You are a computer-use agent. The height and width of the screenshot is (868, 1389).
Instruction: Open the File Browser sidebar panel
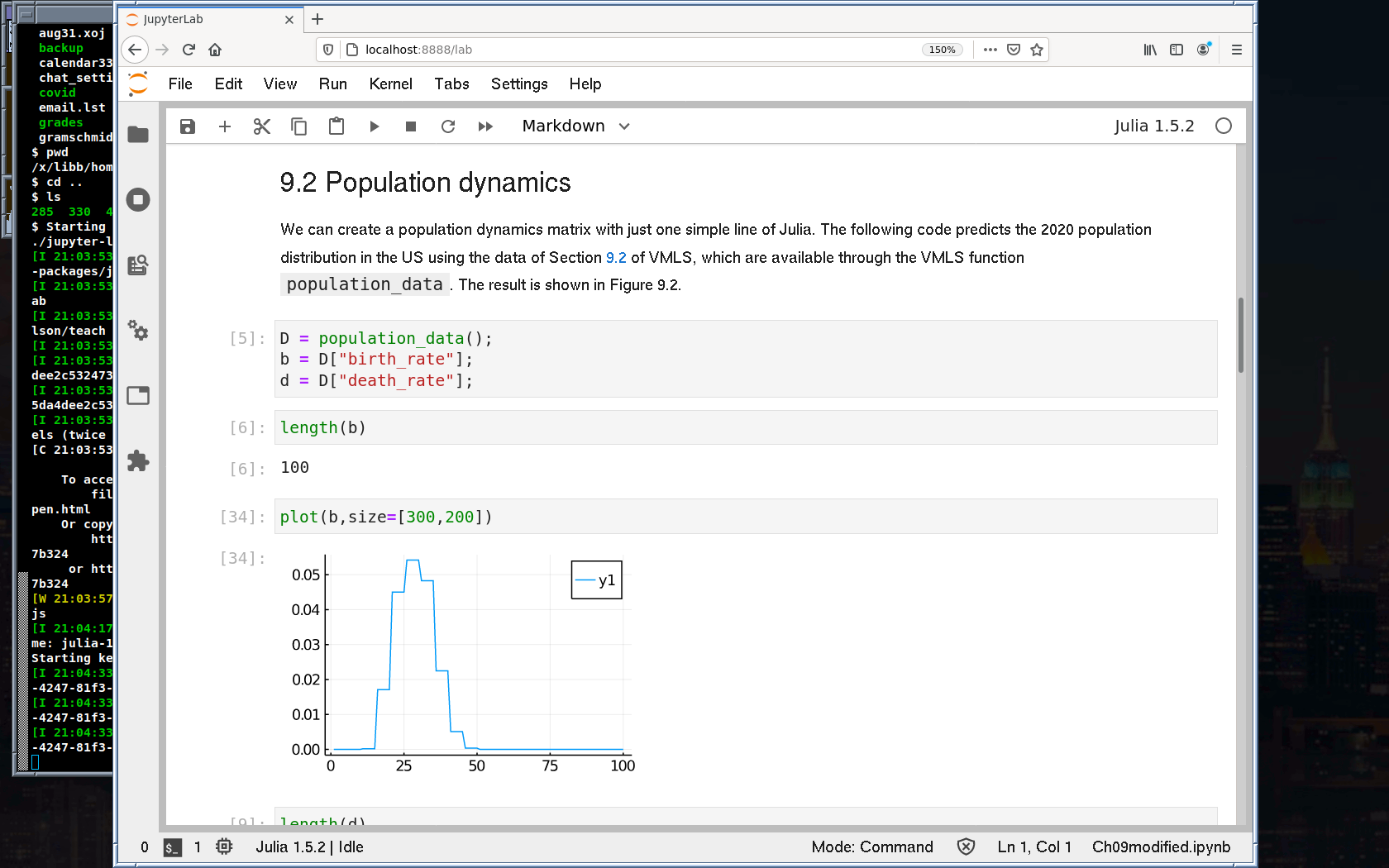(x=138, y=135)
